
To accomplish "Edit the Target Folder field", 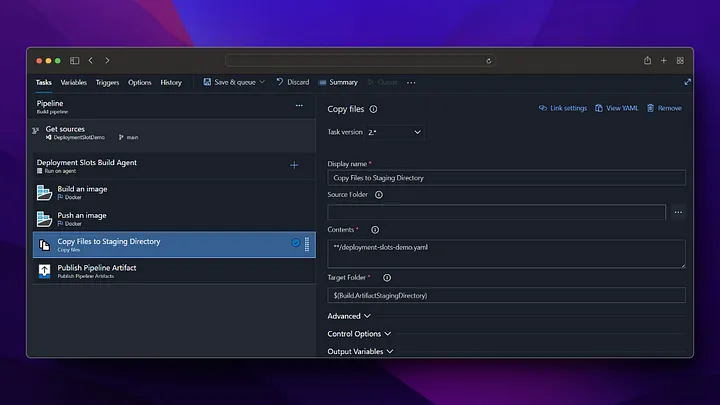I will [506, 295].
